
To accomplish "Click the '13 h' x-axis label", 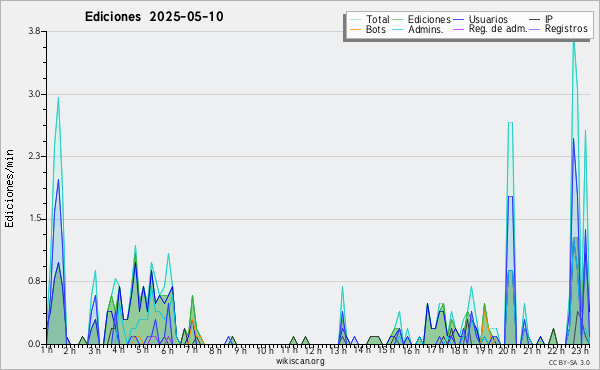I will tap(338, 350).
